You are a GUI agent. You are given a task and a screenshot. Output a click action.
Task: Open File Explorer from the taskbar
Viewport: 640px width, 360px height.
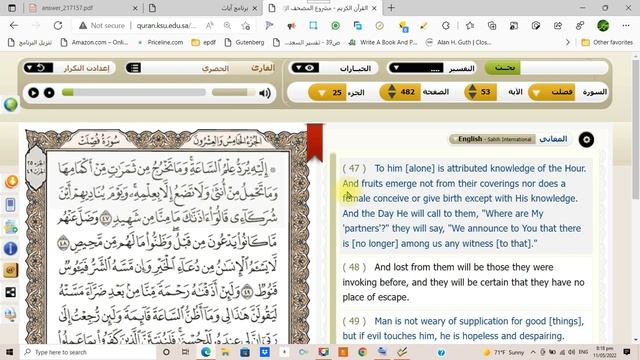(x=225, y=352)
